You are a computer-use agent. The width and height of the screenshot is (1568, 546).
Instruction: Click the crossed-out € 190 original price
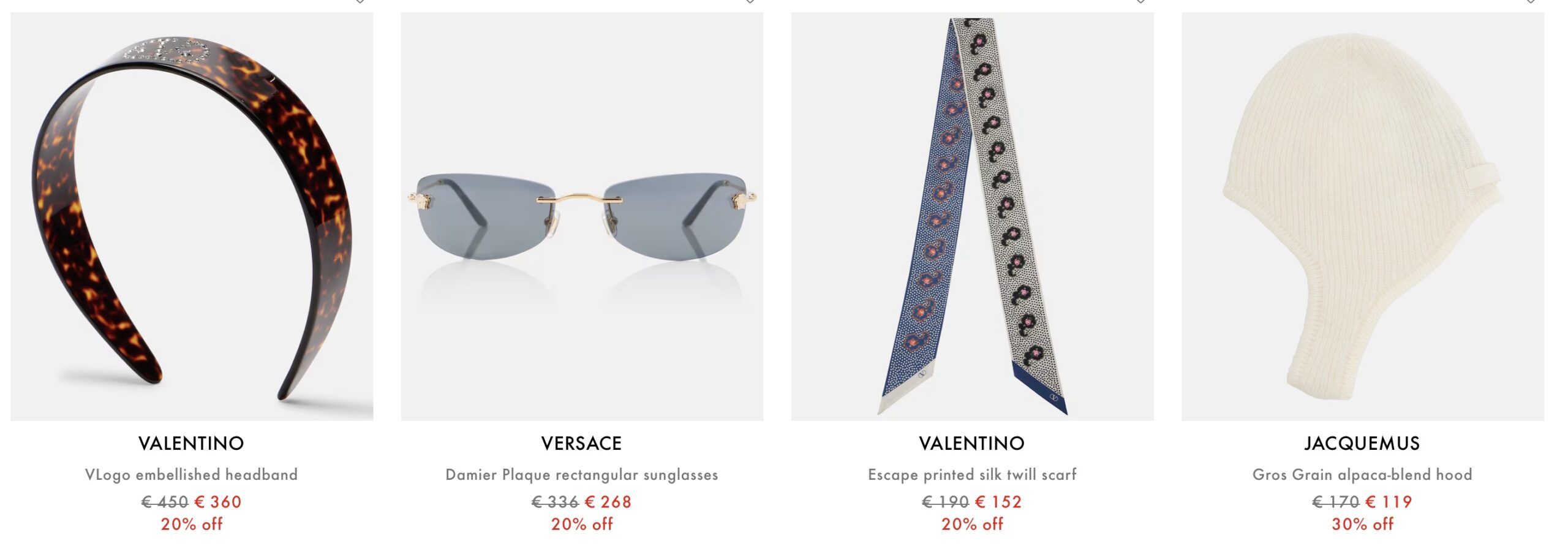[x=946, y=502]
